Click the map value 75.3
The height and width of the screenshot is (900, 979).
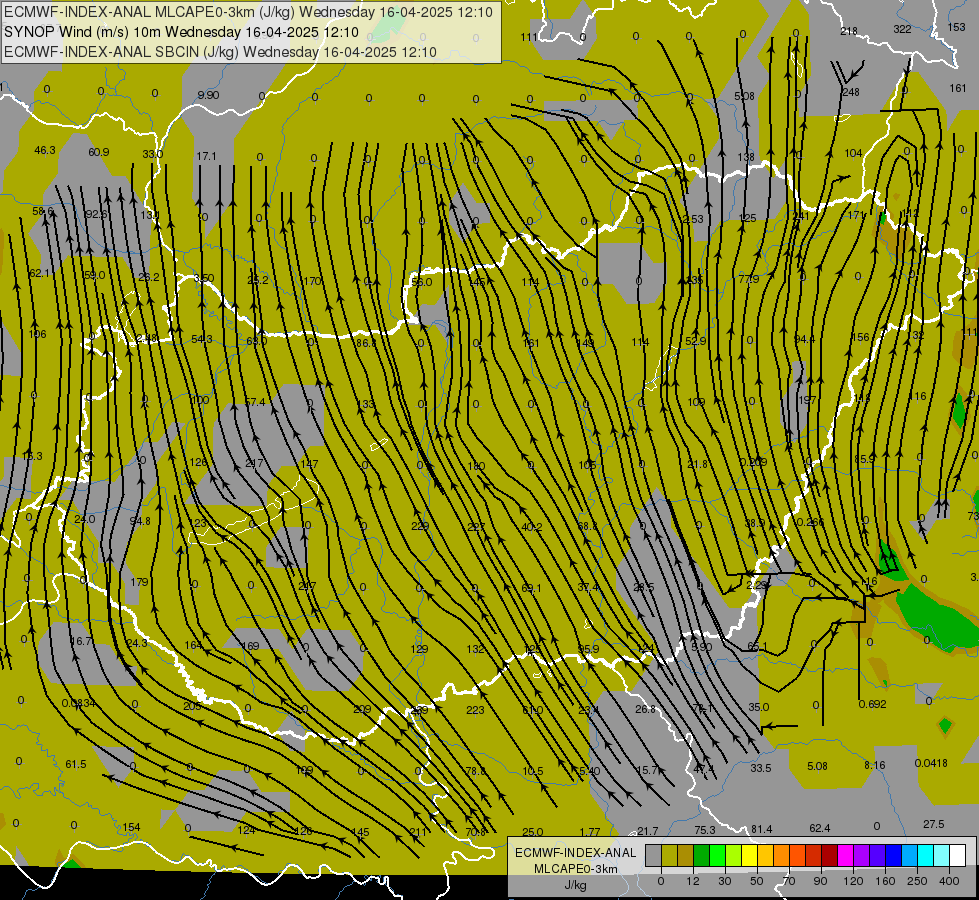(x=705, y=830)
